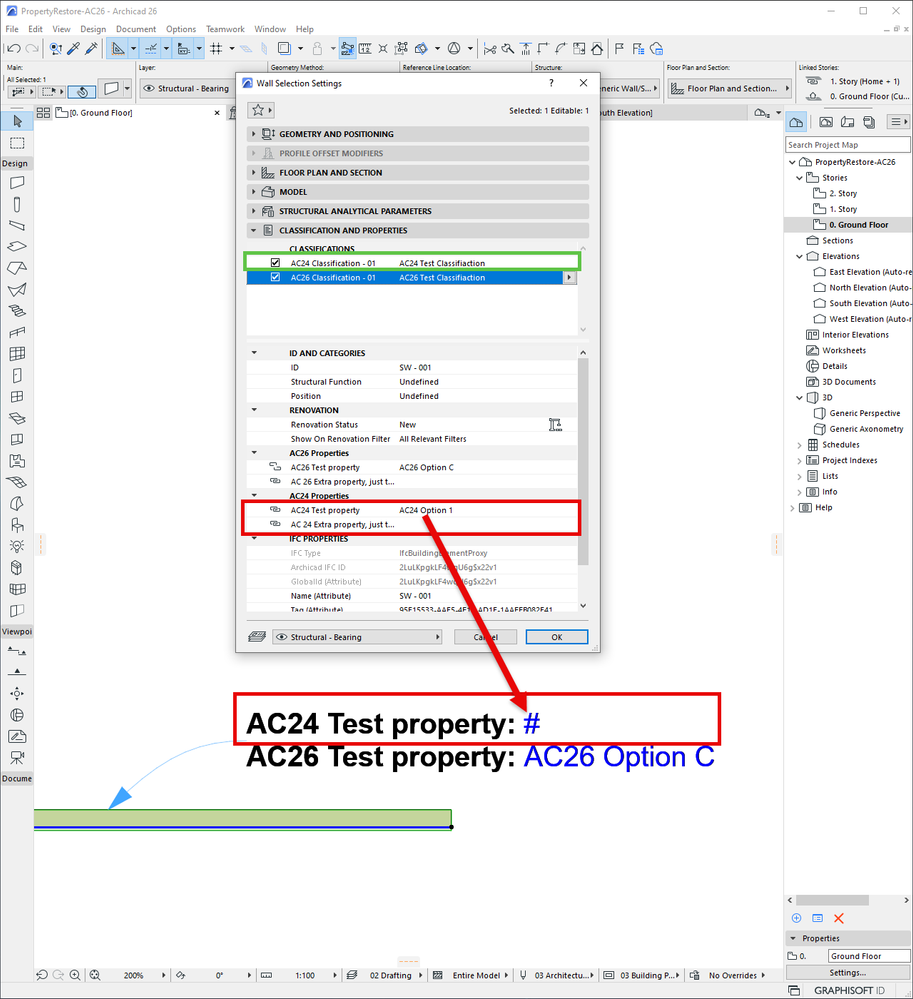This screenshot has width=913, height=999.
Task: Toggle link icon for AC 26 Extra property
Action: pyautogui.click(x=275, y=481)
